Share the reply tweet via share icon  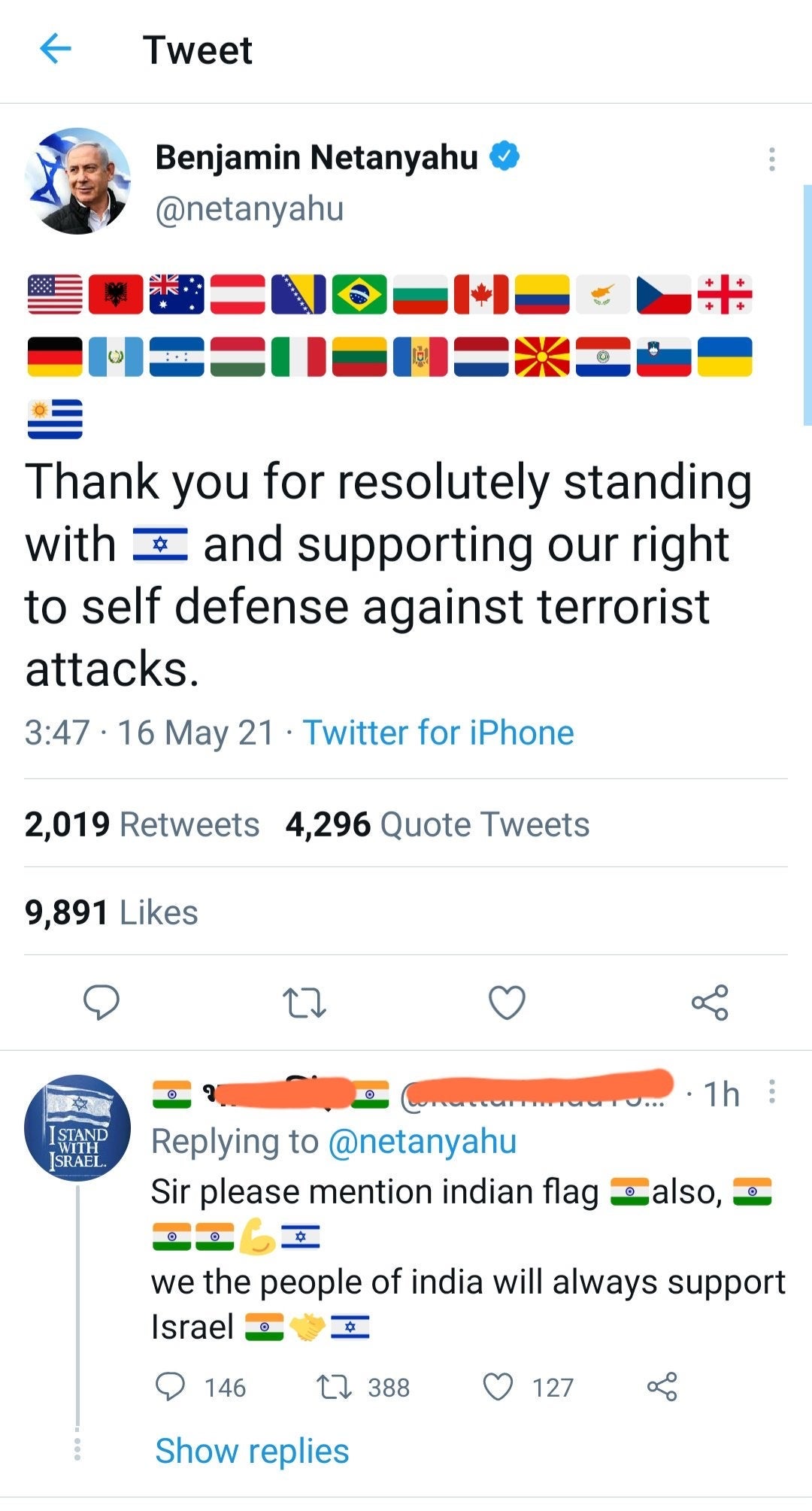click(x=662, y=1387)
